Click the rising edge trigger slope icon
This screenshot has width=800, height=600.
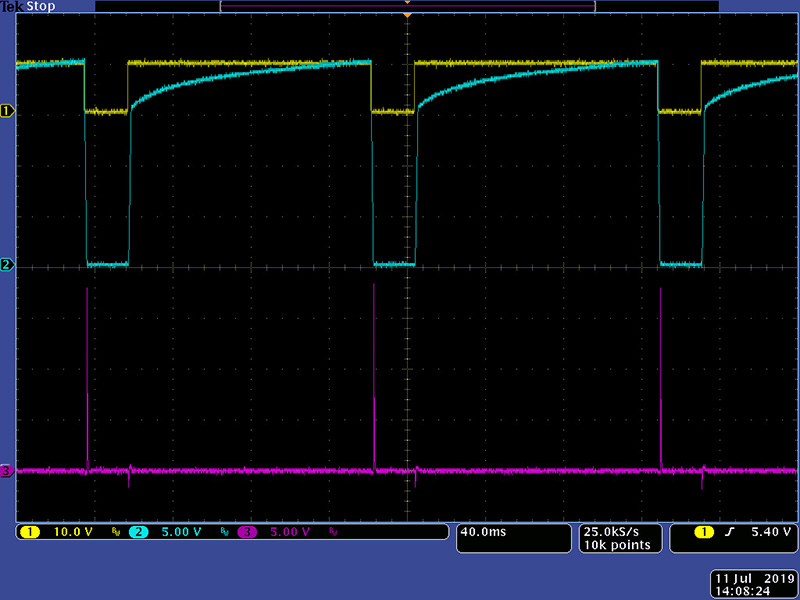tap(728, 532)
